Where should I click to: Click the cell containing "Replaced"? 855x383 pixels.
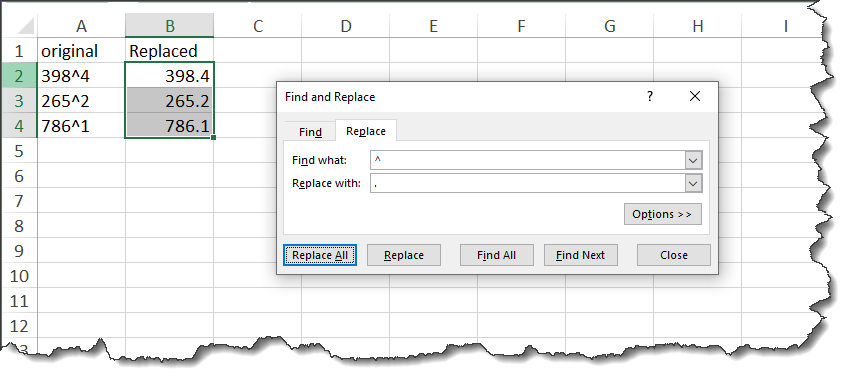point(170,51)
